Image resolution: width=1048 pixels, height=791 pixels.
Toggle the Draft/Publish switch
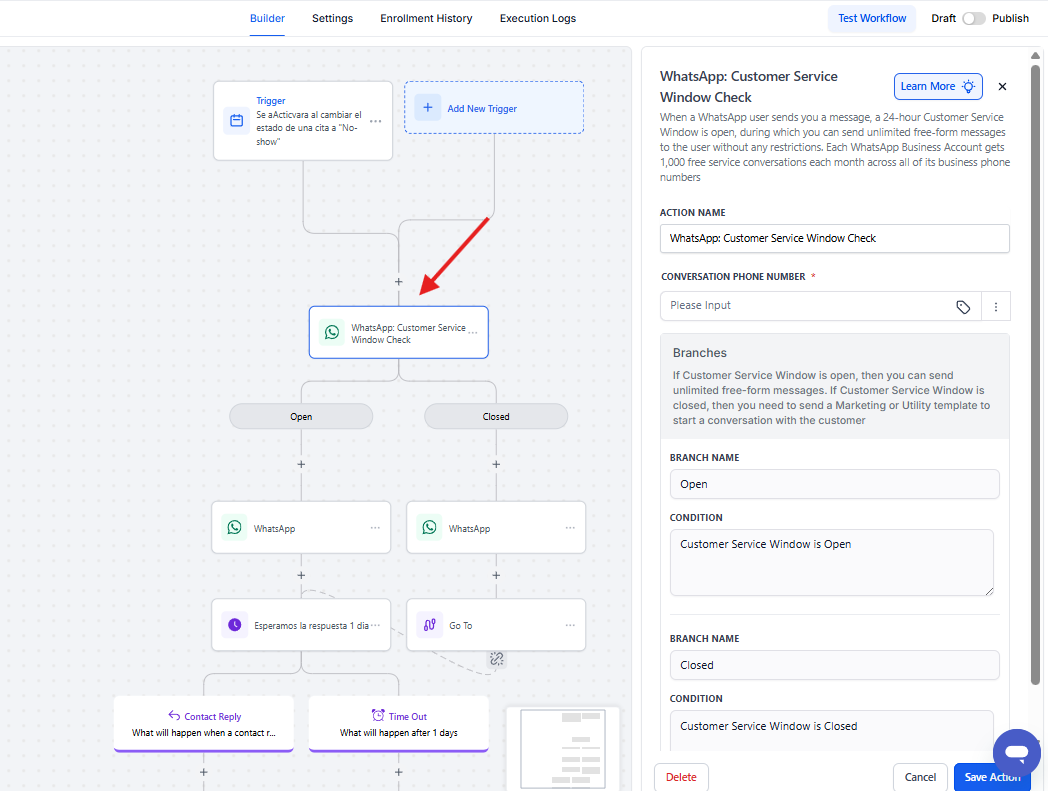tap(973, 18)
